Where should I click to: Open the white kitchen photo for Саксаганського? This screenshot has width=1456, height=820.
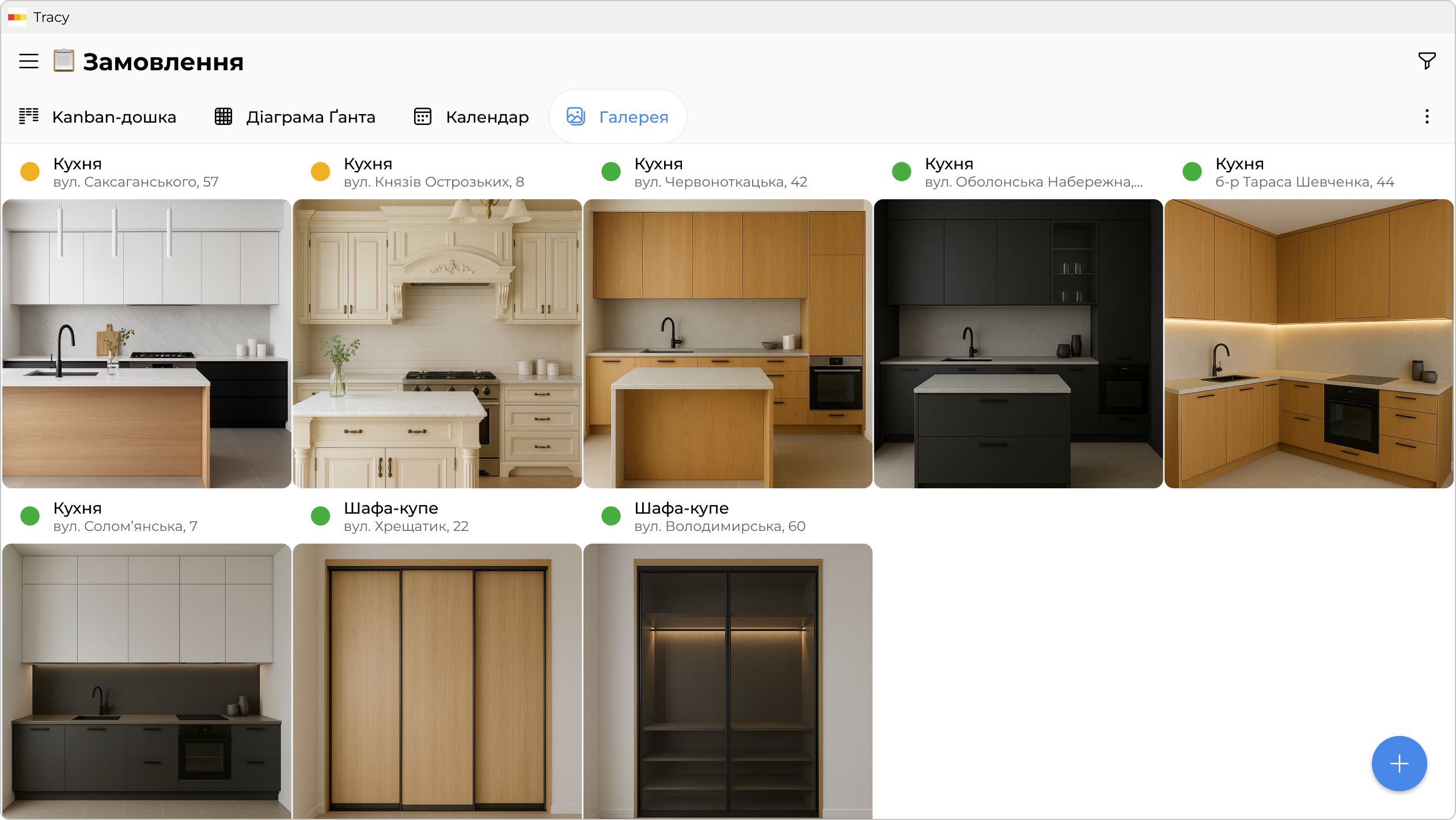(146, 344)
